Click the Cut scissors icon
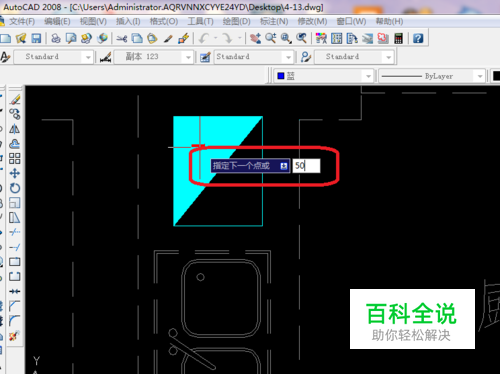 point(122,38)
